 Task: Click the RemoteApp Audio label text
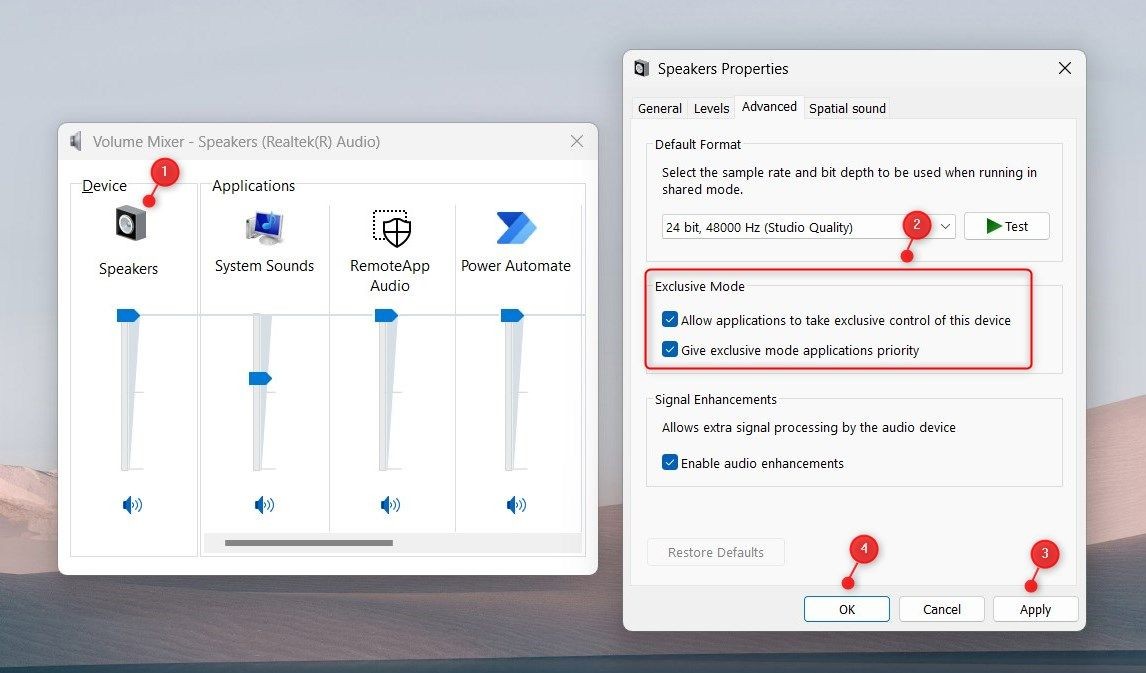pyautogui.click(x=390, y=275)
